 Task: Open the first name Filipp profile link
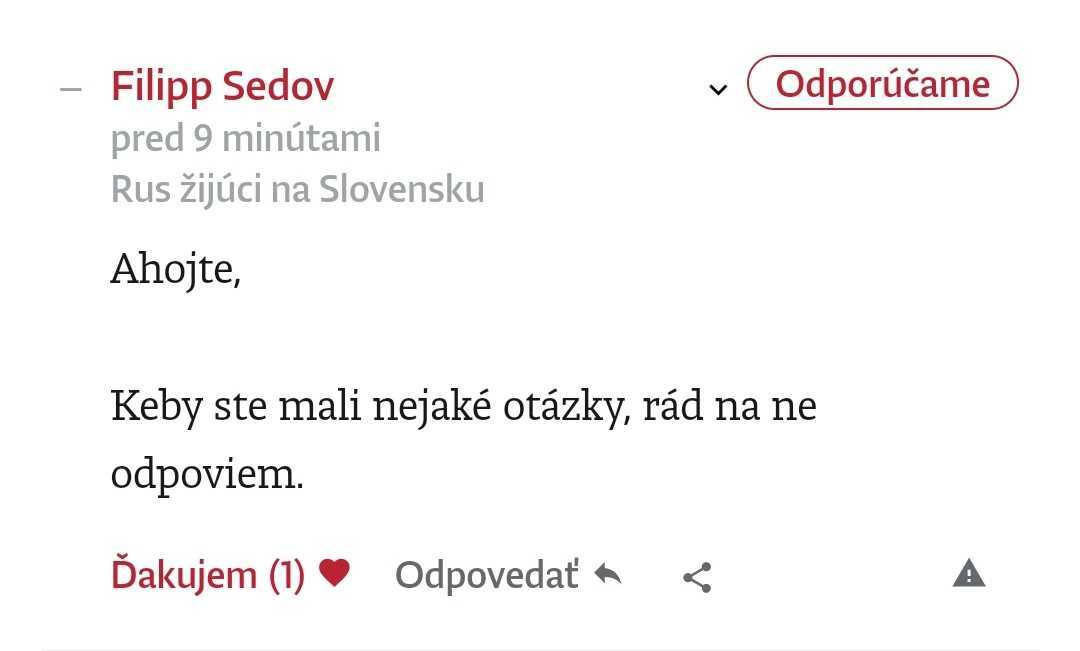(161, 87)
